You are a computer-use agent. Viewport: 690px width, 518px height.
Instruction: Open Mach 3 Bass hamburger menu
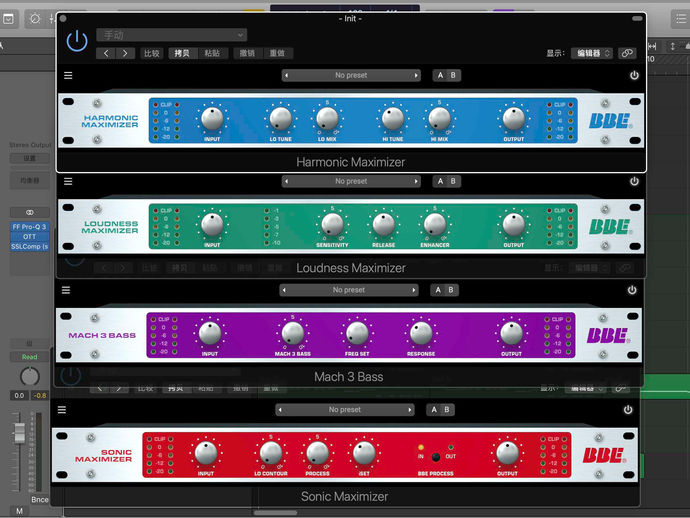point(66,290)
